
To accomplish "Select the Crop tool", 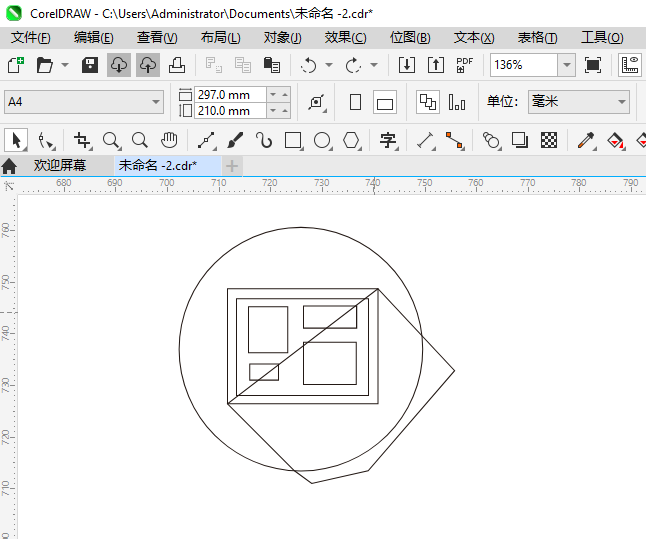I will click(x=82, y=141).
